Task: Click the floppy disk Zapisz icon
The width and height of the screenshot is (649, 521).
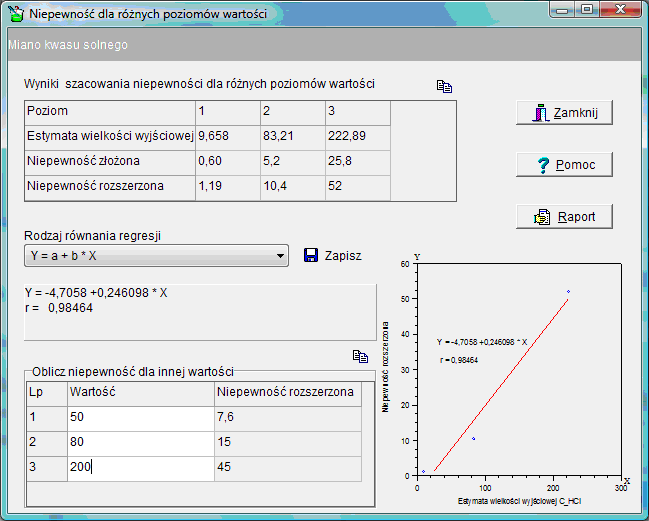Action: pyautogui.click(x=310, y=256)
